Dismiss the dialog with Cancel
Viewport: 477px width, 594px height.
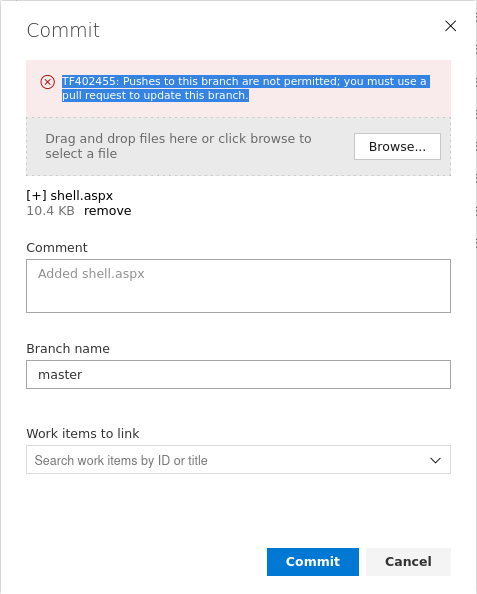point(408,562)
